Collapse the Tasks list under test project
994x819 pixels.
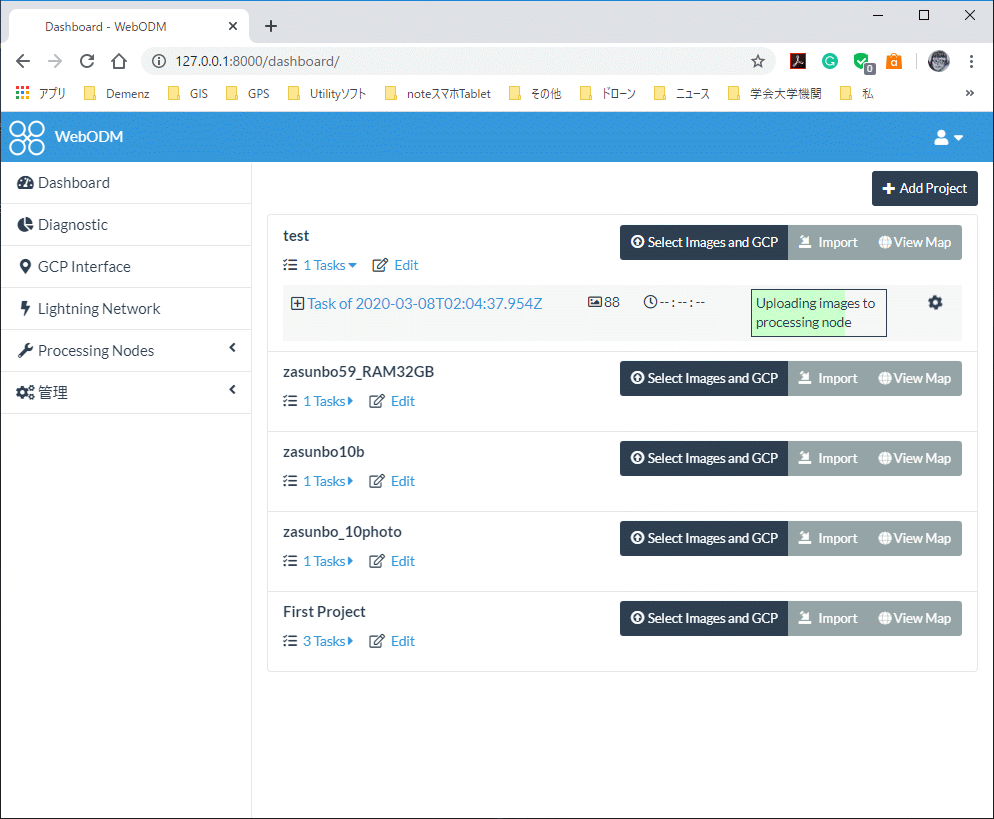320,265
